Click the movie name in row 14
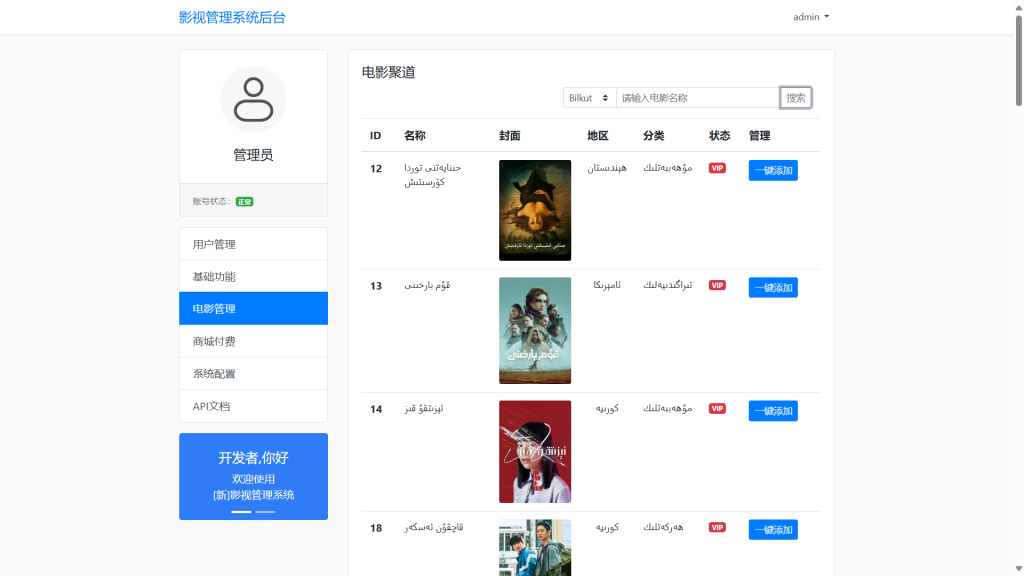1024x576 pixels. point(424,409)
